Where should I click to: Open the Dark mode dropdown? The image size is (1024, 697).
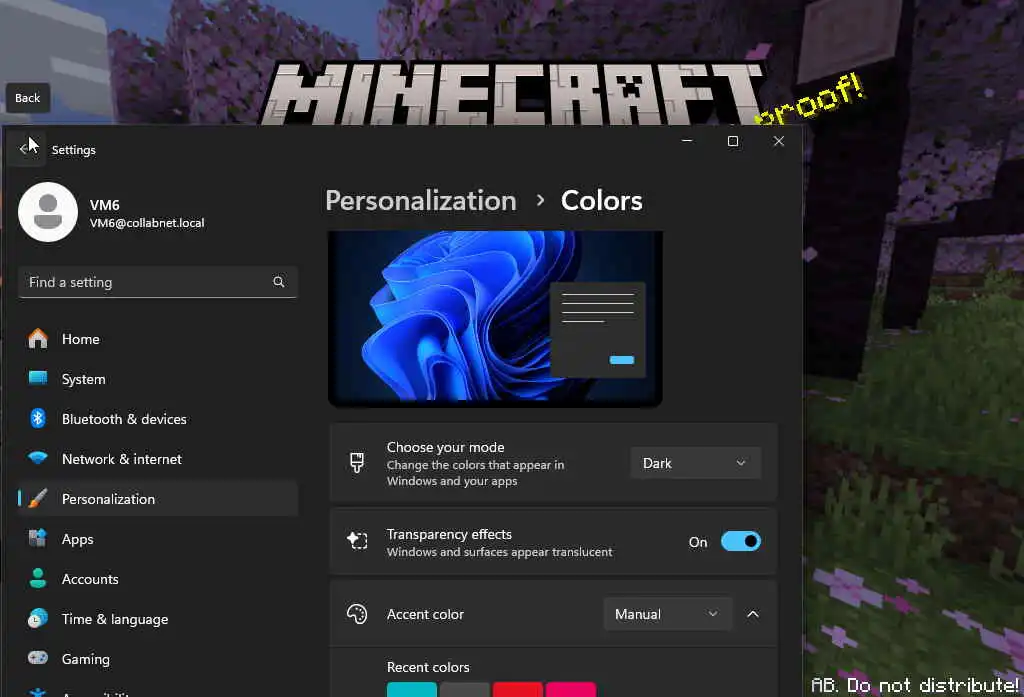pos(695,463)
